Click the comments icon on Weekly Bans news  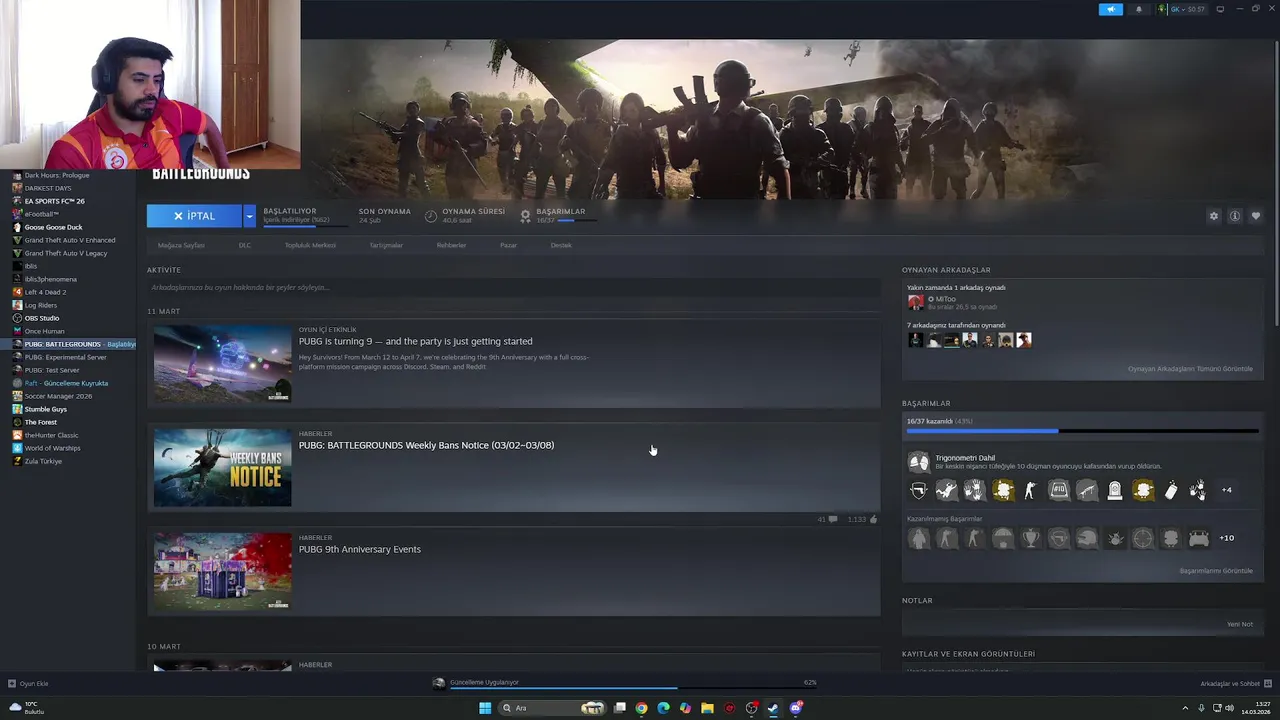[832, 520]
